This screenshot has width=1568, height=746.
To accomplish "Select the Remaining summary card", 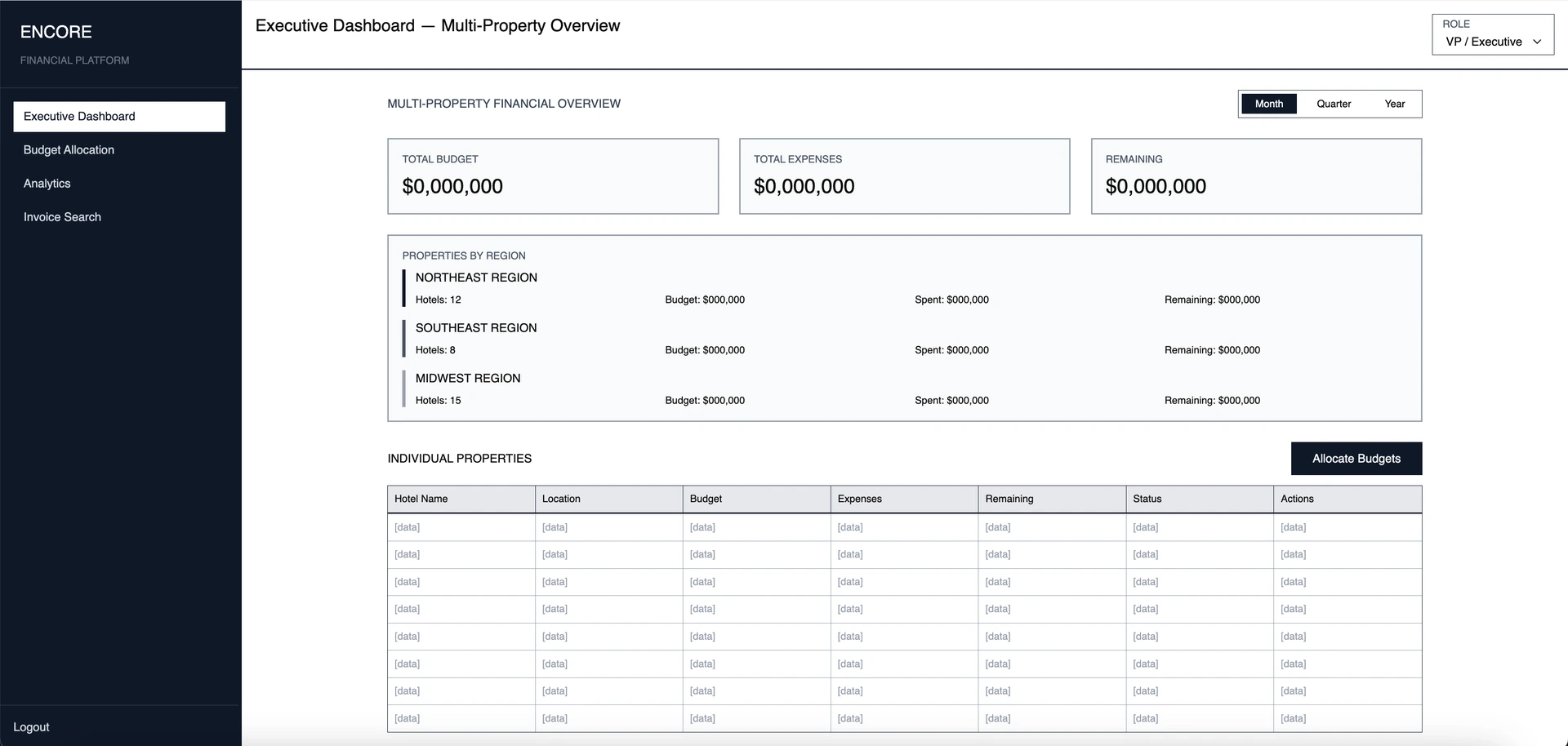I will 1256,176.
